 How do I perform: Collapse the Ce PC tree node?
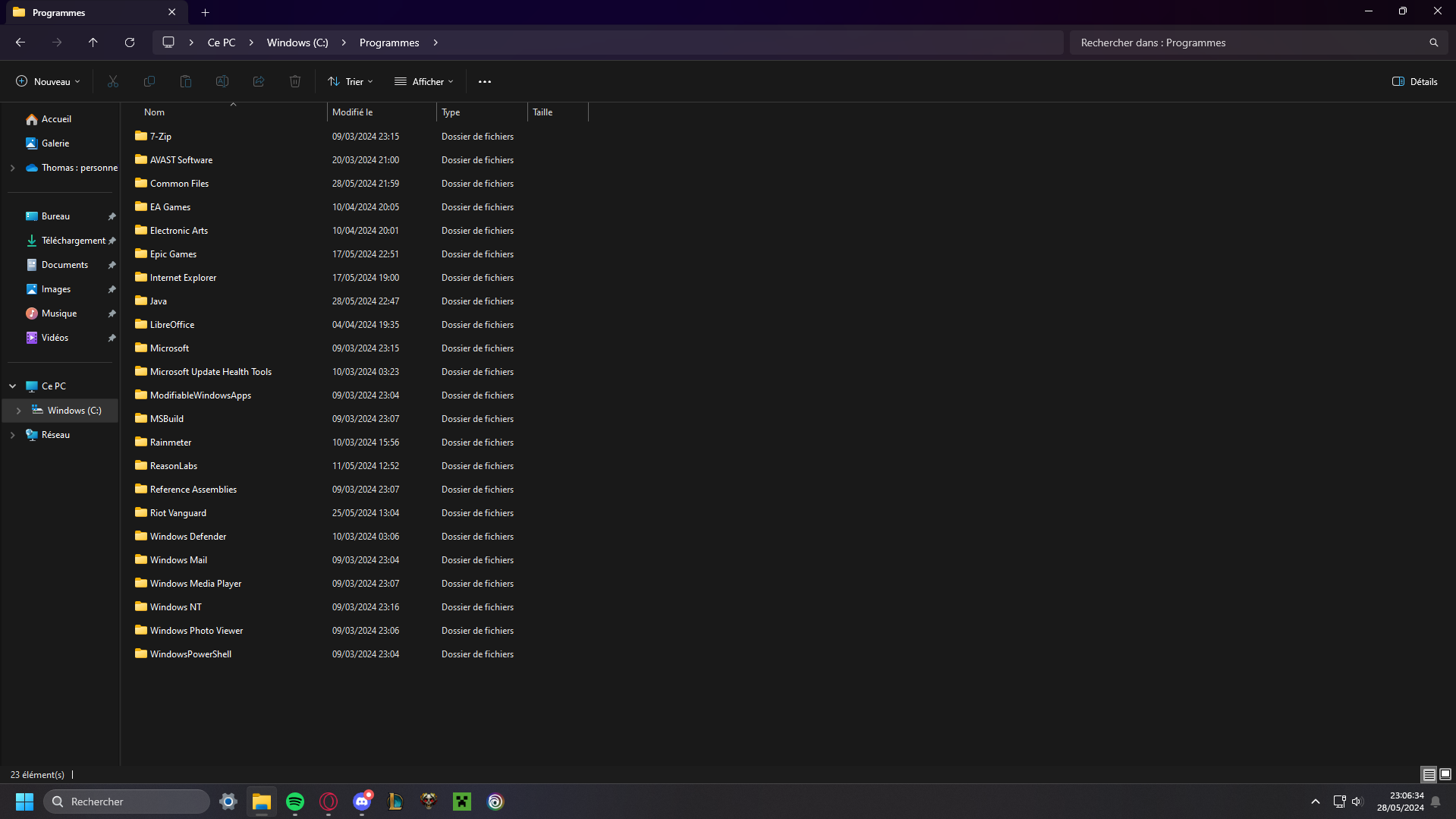pos(13,386)
